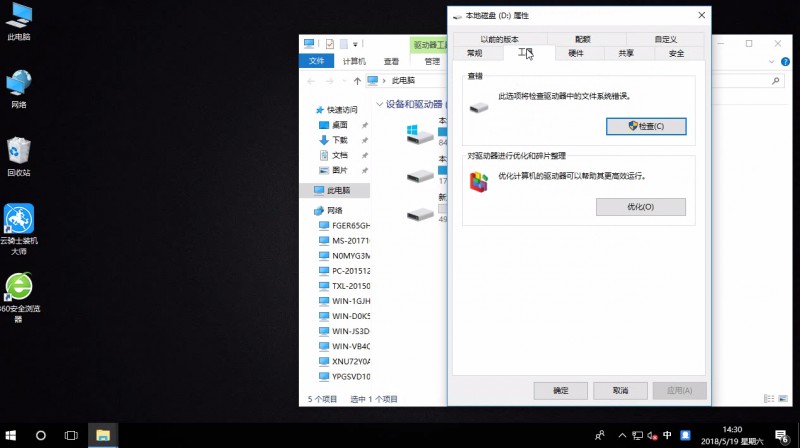
Task: Click the 应用(A) apply button
Action: coord(680,390)
